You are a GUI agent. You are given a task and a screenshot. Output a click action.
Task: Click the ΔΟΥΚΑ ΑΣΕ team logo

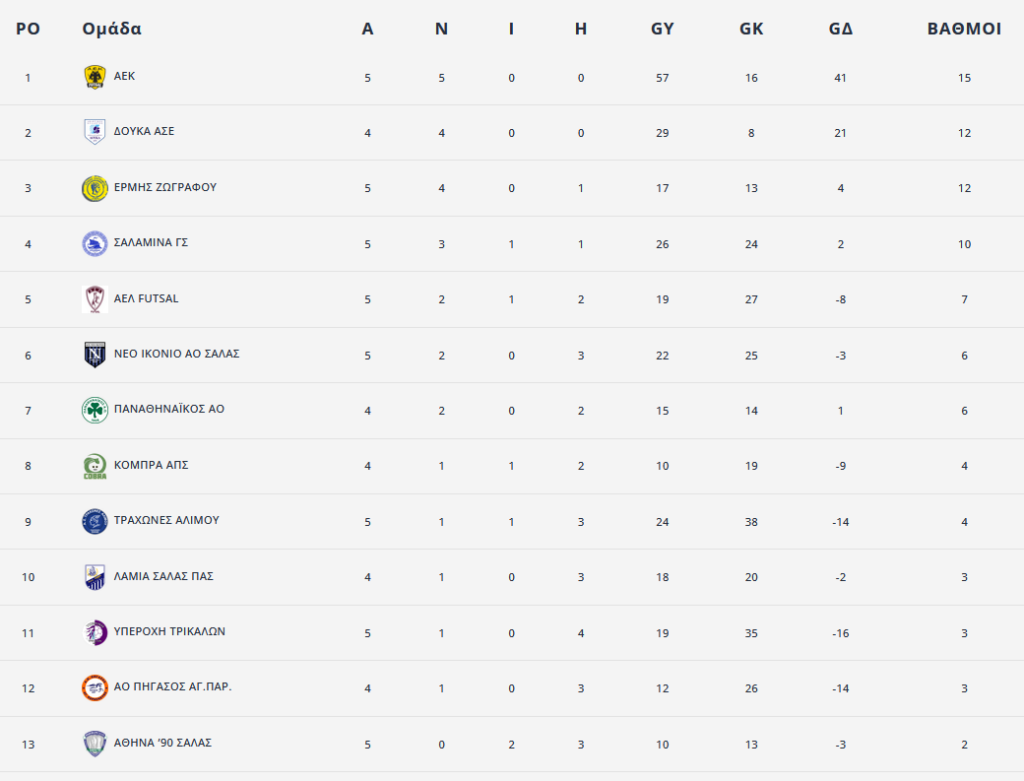95,132
